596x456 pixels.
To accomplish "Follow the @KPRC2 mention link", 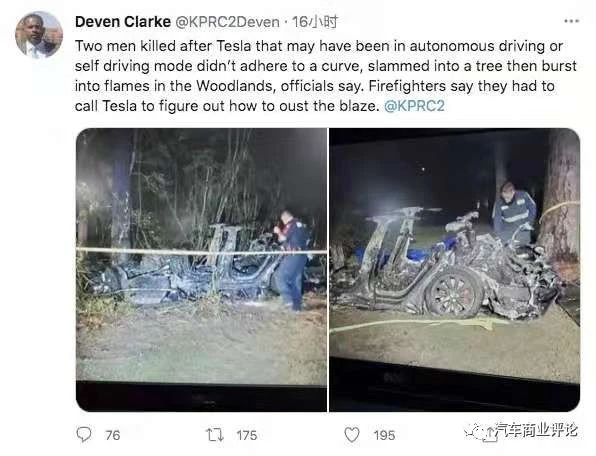I will pyautogui.click(x=414, y=106).
